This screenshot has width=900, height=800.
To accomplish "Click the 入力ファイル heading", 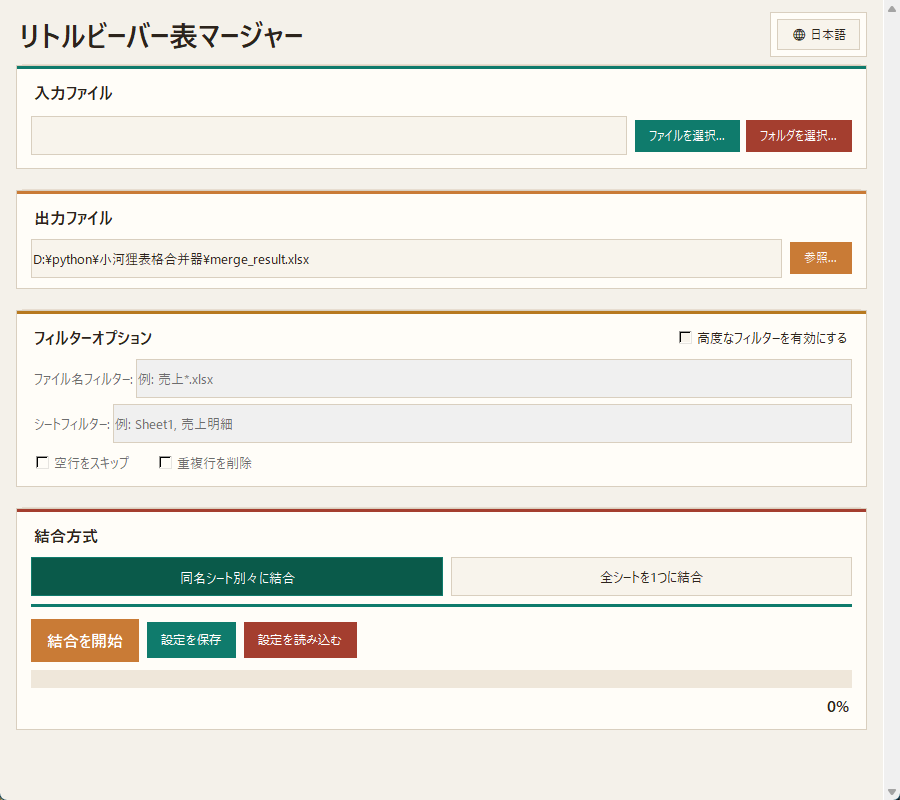I will [73, 93].
